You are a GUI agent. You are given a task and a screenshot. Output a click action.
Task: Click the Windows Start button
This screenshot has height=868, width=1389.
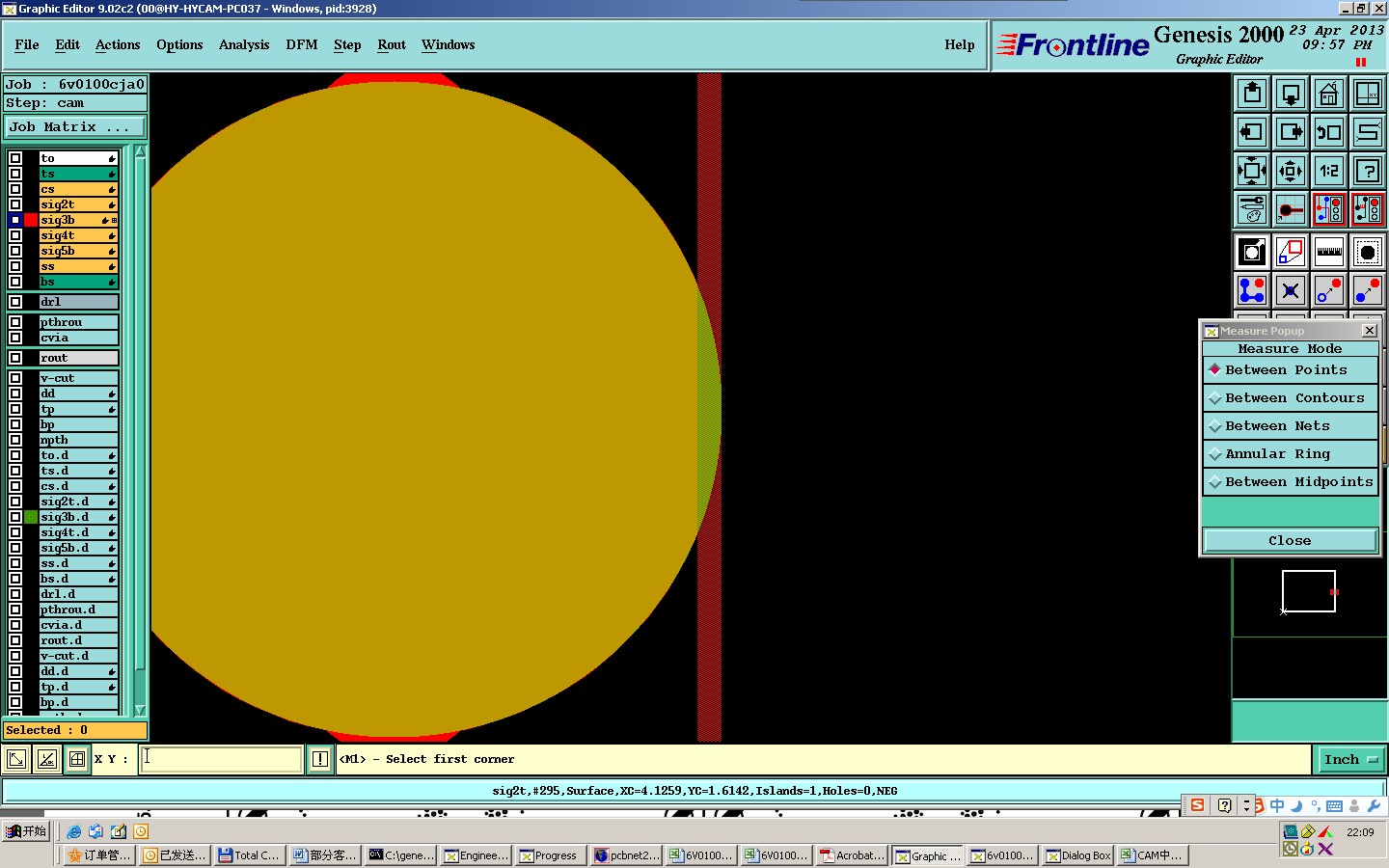(x=26, y=831)
